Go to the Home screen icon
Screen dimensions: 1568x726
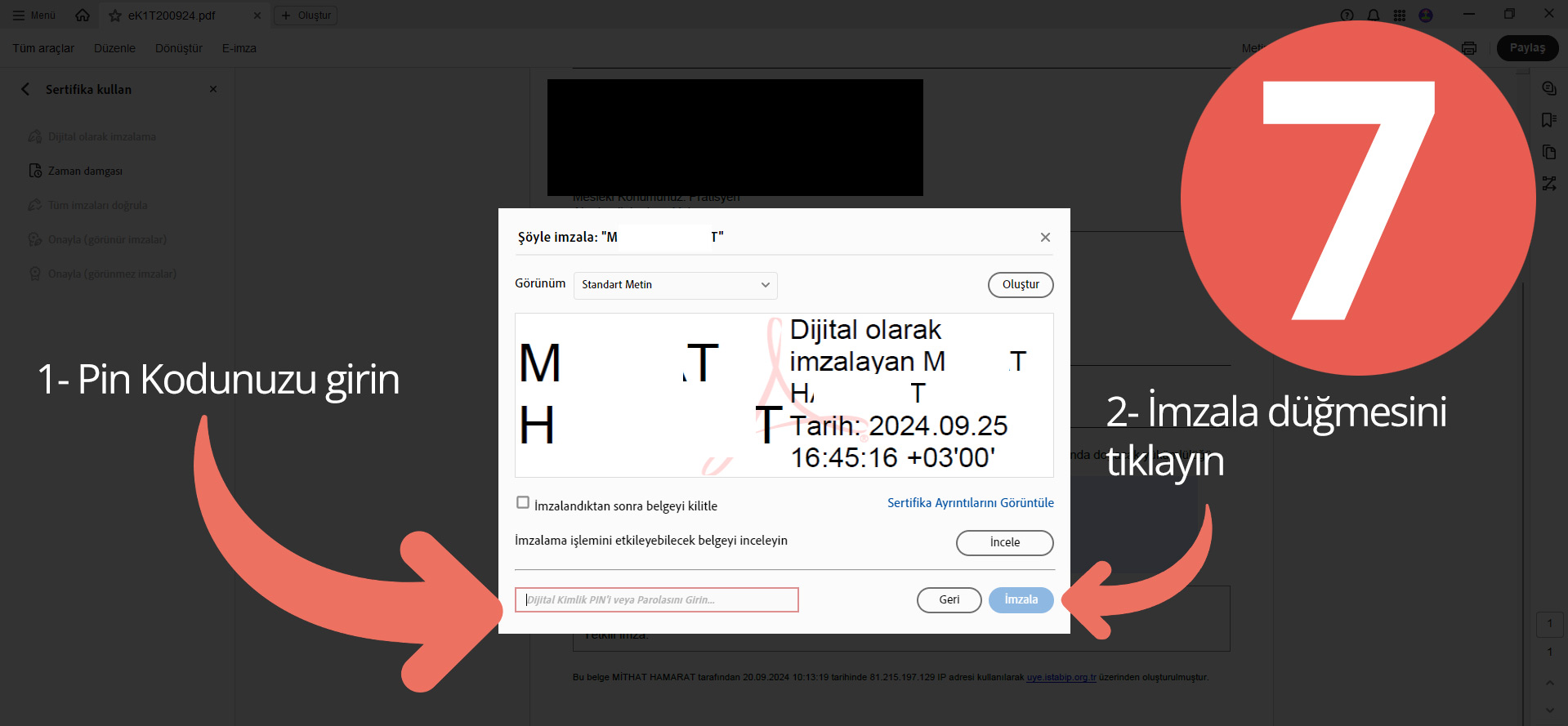tap(83, 16)
